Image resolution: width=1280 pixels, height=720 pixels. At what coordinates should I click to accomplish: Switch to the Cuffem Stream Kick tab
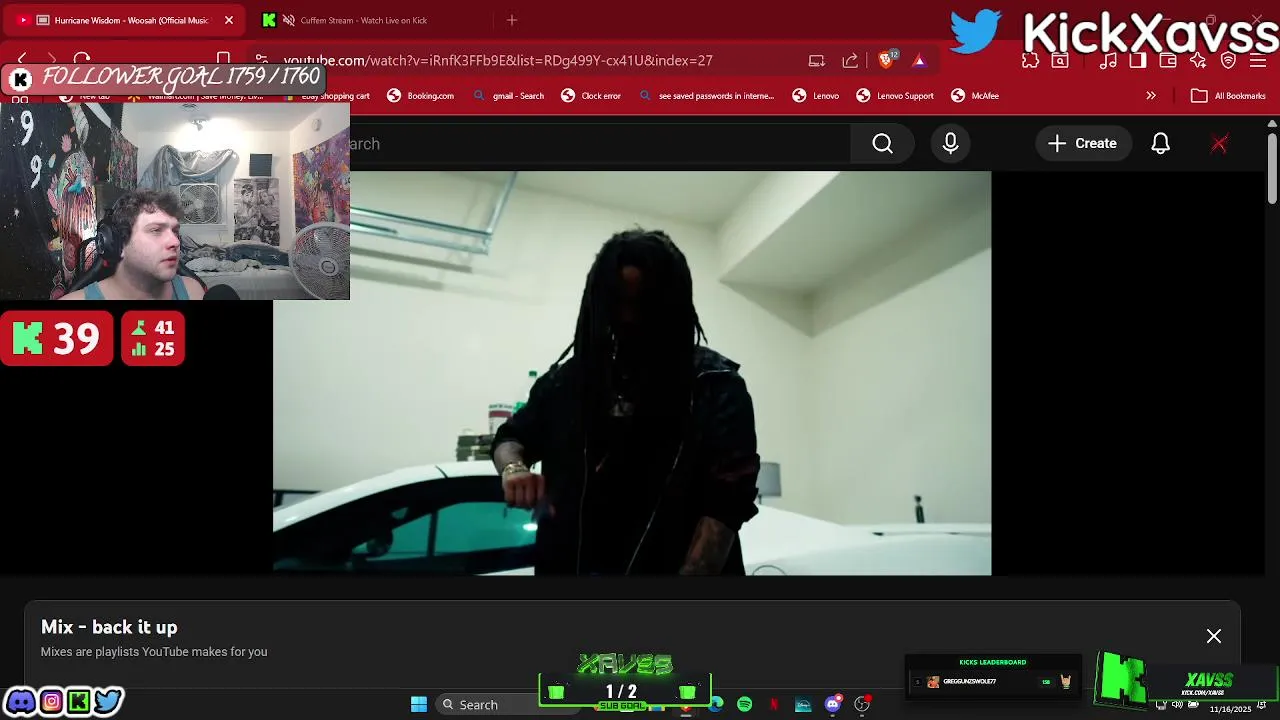point(363,20)
